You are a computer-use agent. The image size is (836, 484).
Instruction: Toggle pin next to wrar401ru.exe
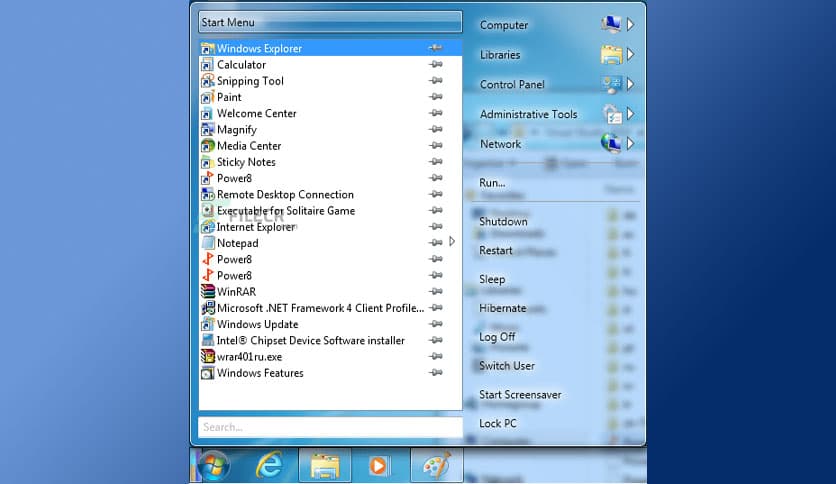tap(436, 356)
